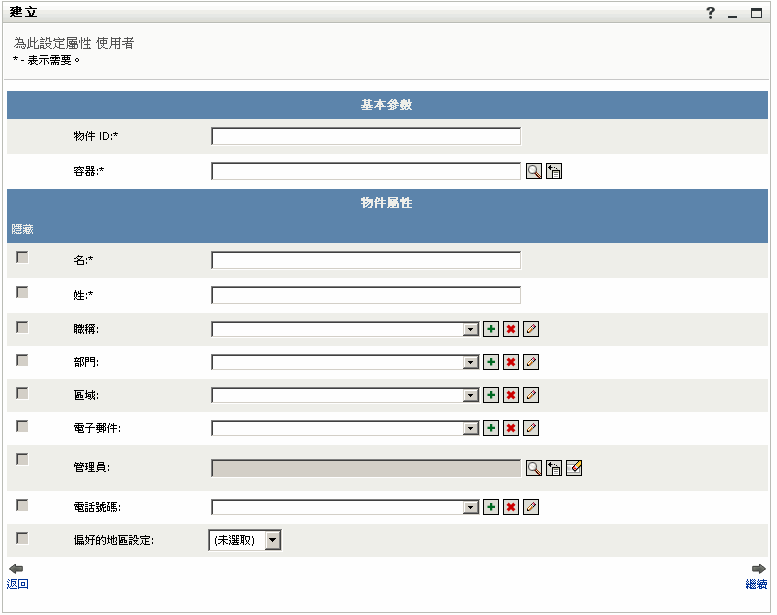Expand the 電話號碼 dropdown list
This screenshot has height=615, width=777.
point(470,507)
